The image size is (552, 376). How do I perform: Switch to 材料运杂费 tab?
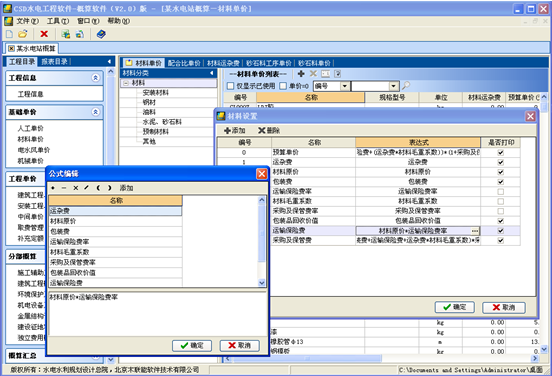(x=223, y=63)
